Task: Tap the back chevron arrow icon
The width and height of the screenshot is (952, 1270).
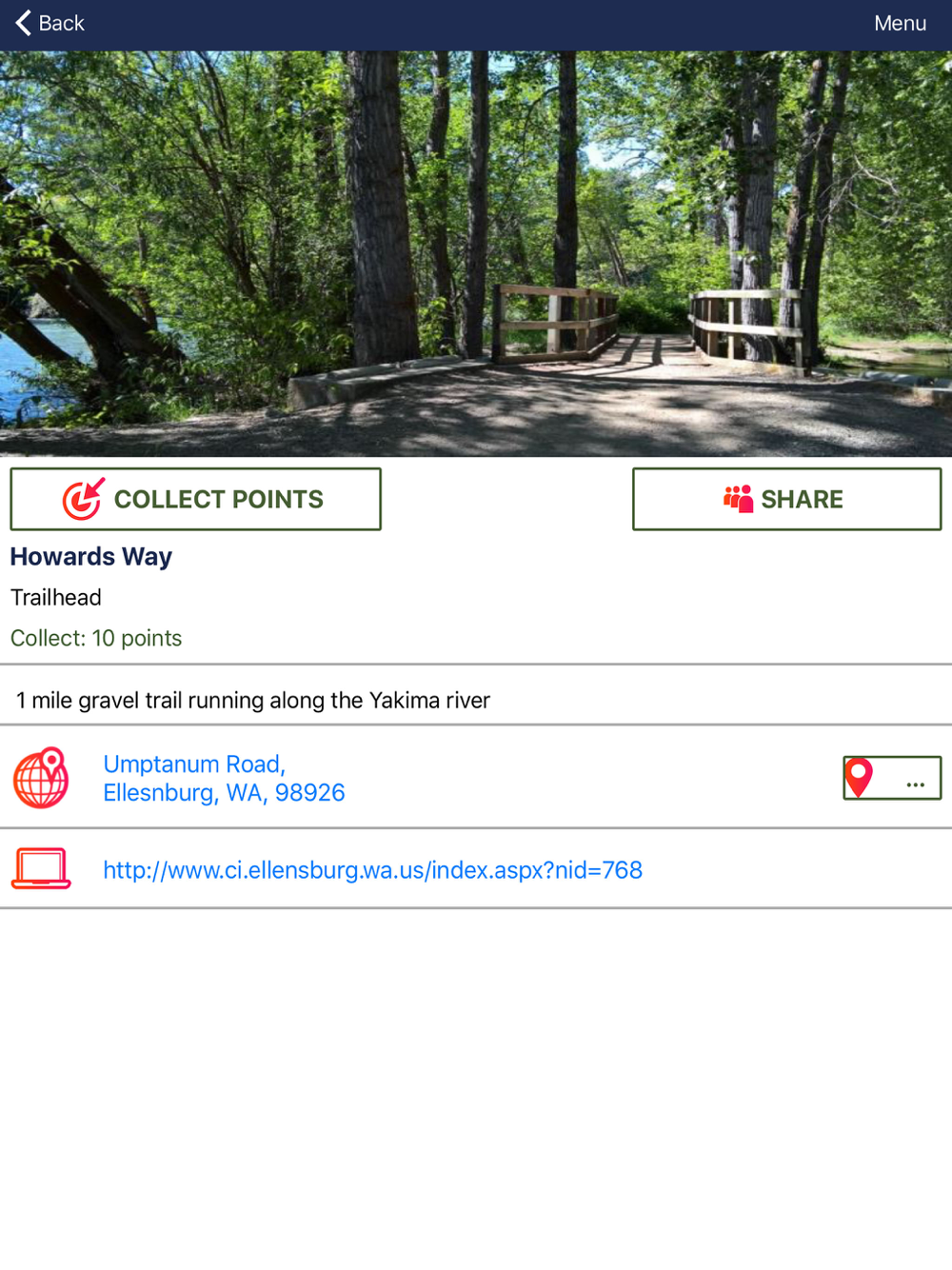Action: 24,23
